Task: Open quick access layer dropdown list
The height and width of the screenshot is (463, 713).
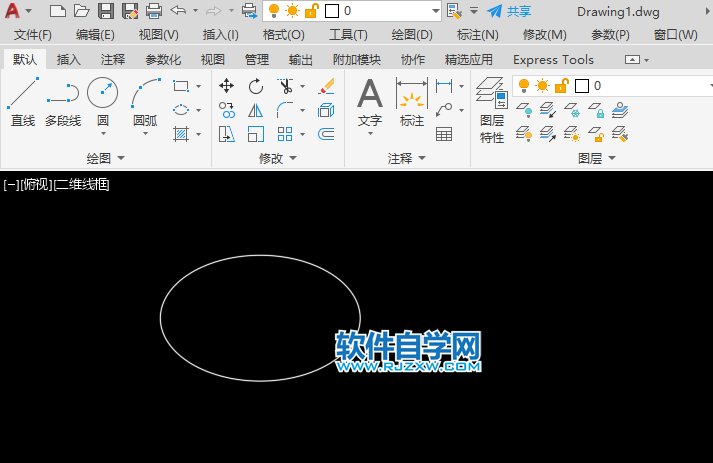Action: coord(436,11)
